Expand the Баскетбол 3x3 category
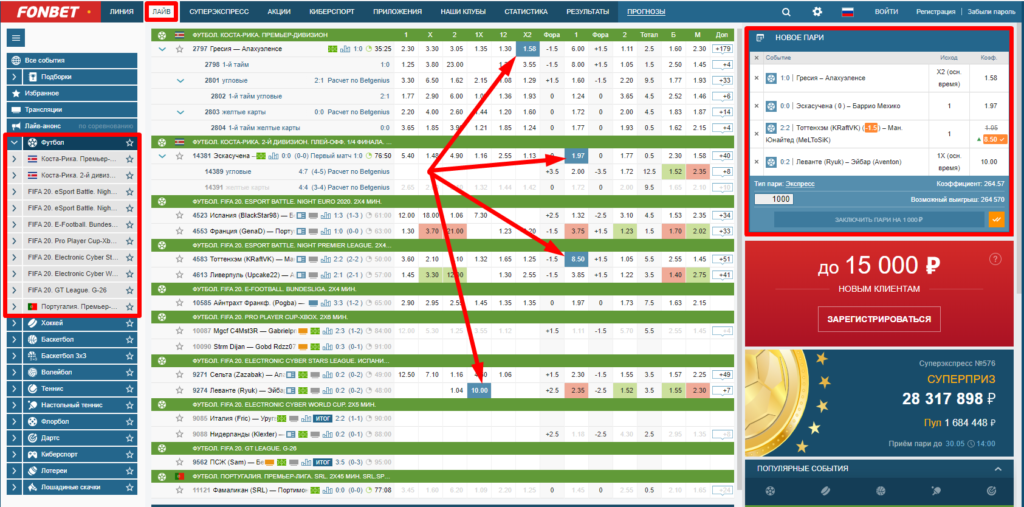Screen dimensions: 1024x507 14,356
